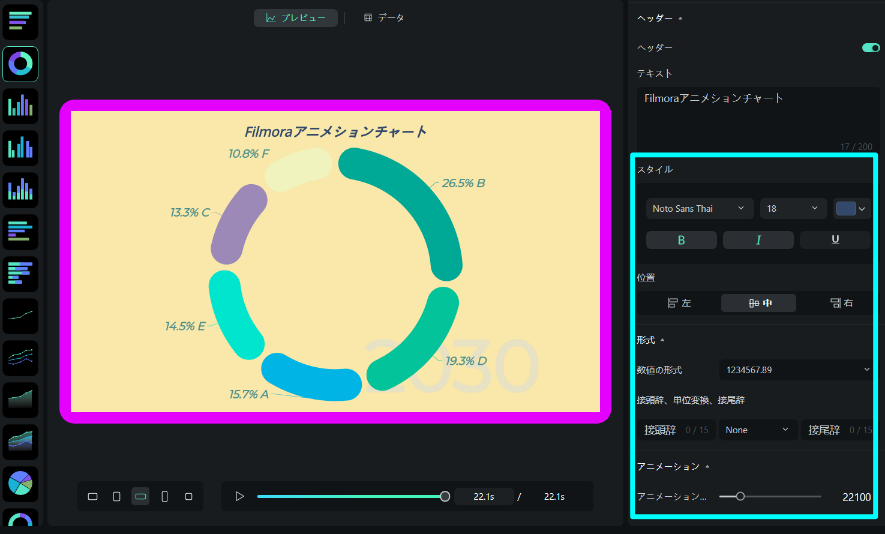Viewport: 885px width, 534px height.
Task: Click the animation value 22100
Action: coord(856,497)
